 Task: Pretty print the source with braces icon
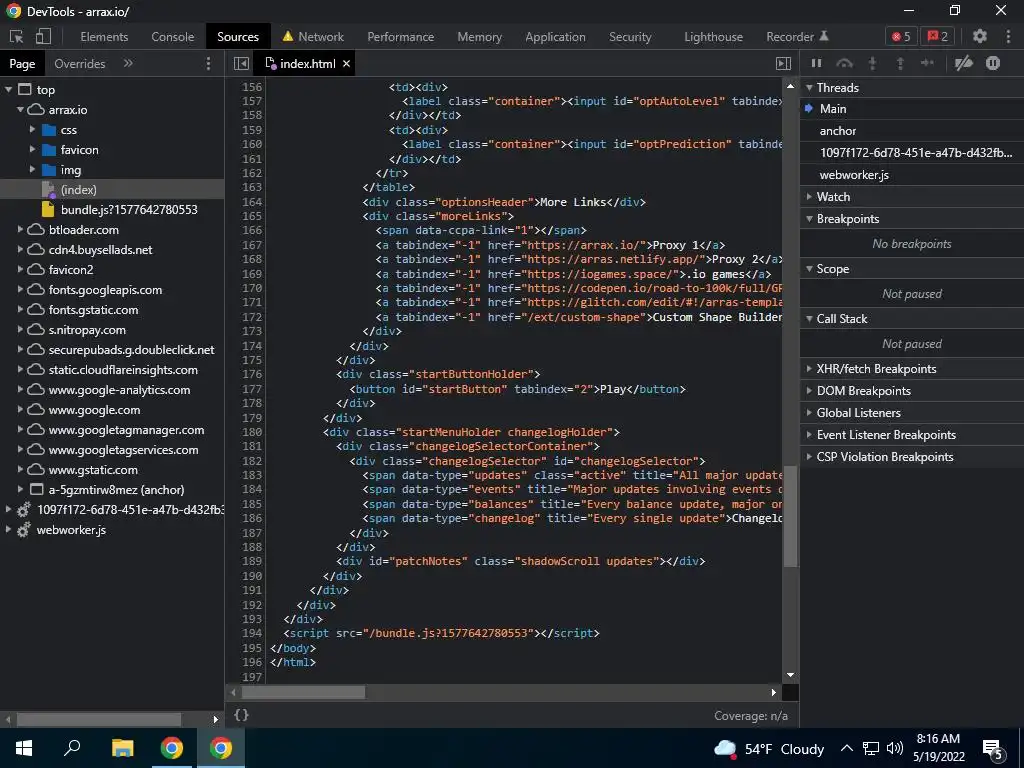tap(241, 714)
